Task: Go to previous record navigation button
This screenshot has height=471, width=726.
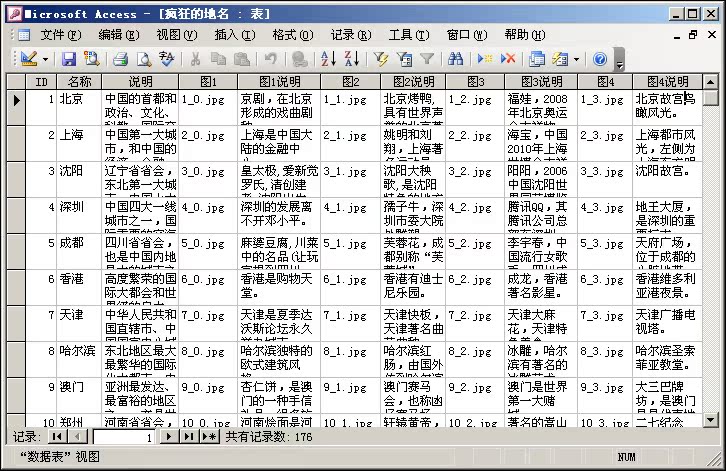Action: pyautogui.click(x=77, y=436)
